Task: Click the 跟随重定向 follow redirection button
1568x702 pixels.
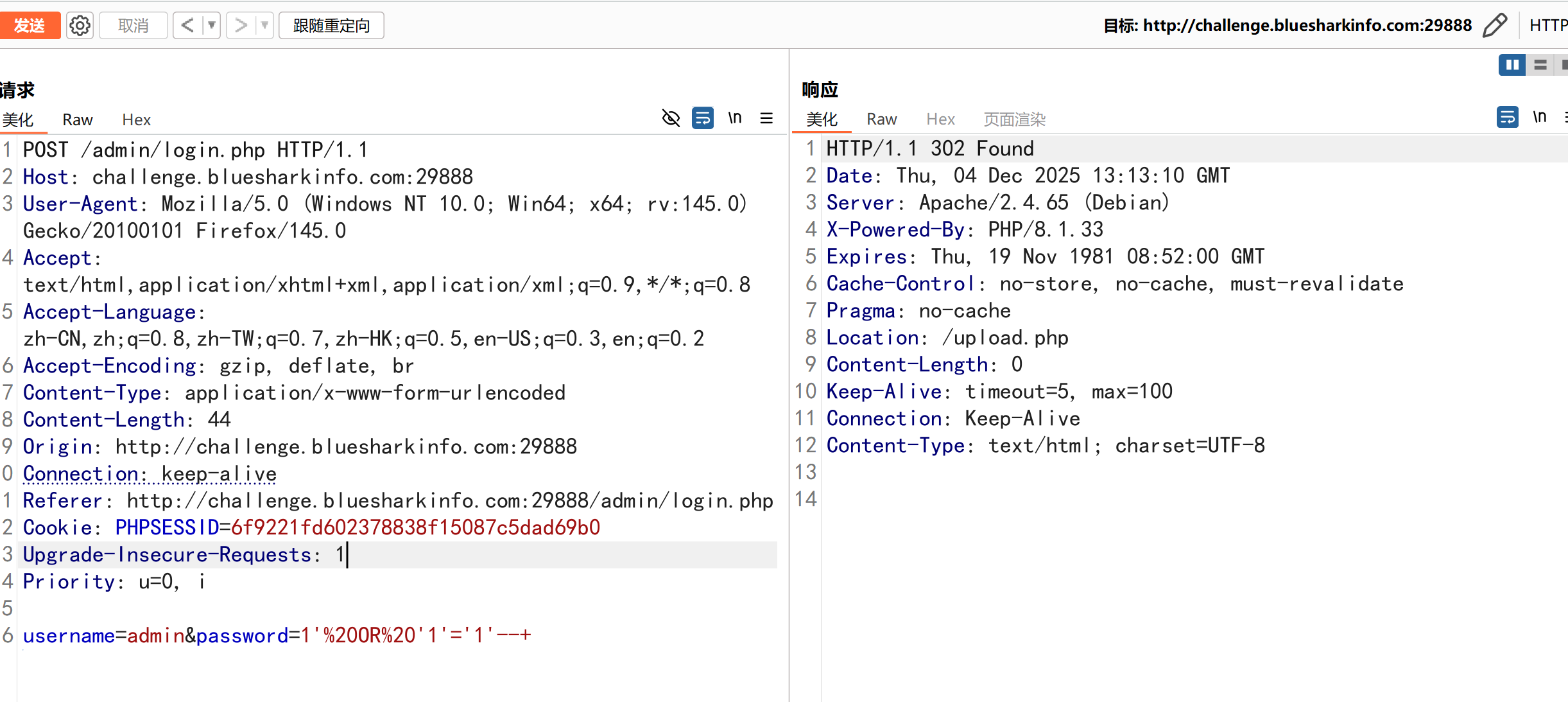Action: [331, 26]
